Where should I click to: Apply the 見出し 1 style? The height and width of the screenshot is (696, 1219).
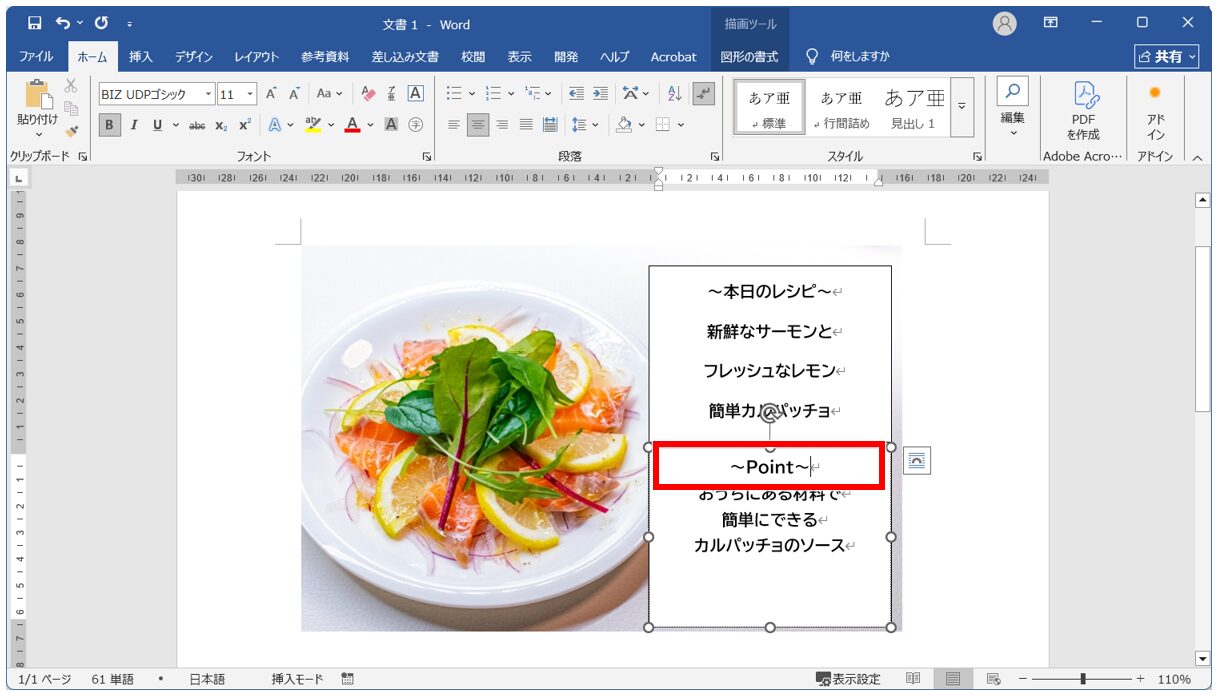[x=913, y=108]
